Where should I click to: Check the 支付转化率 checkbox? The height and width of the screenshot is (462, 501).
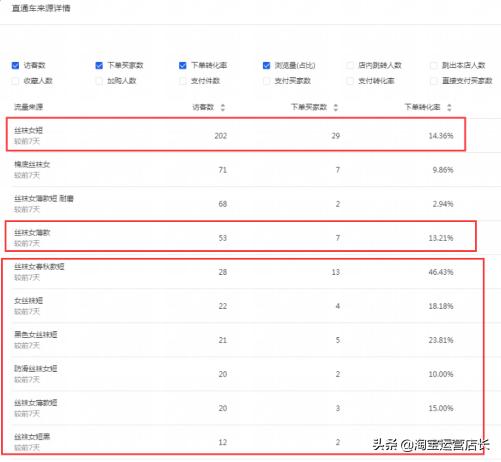point(350,81)
